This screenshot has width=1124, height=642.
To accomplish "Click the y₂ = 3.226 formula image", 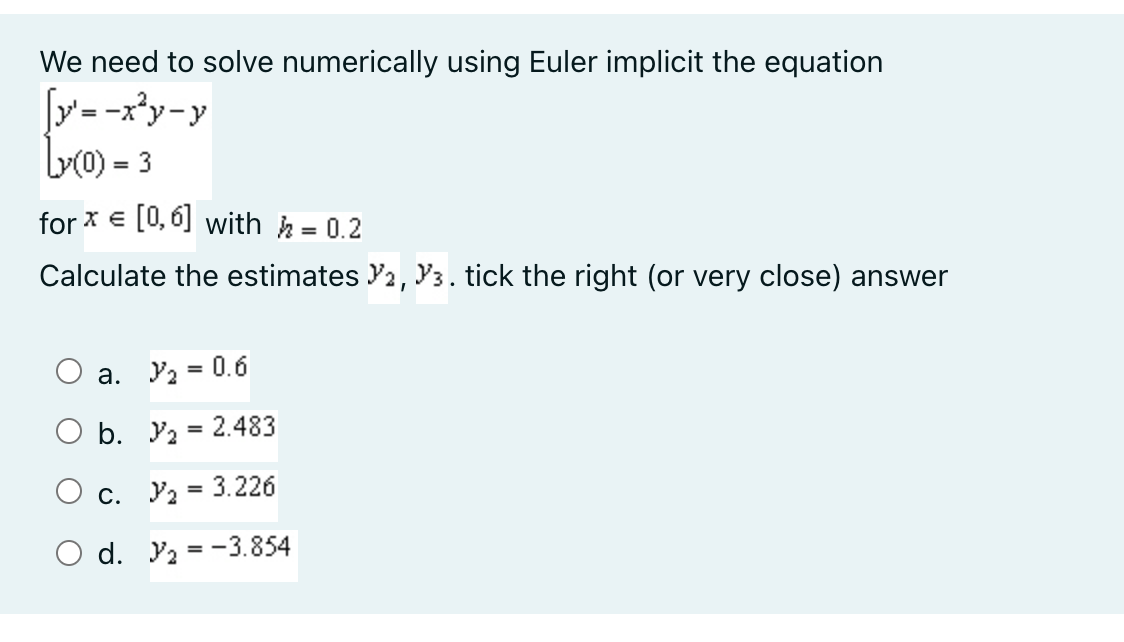I will [x=208, y=489].
